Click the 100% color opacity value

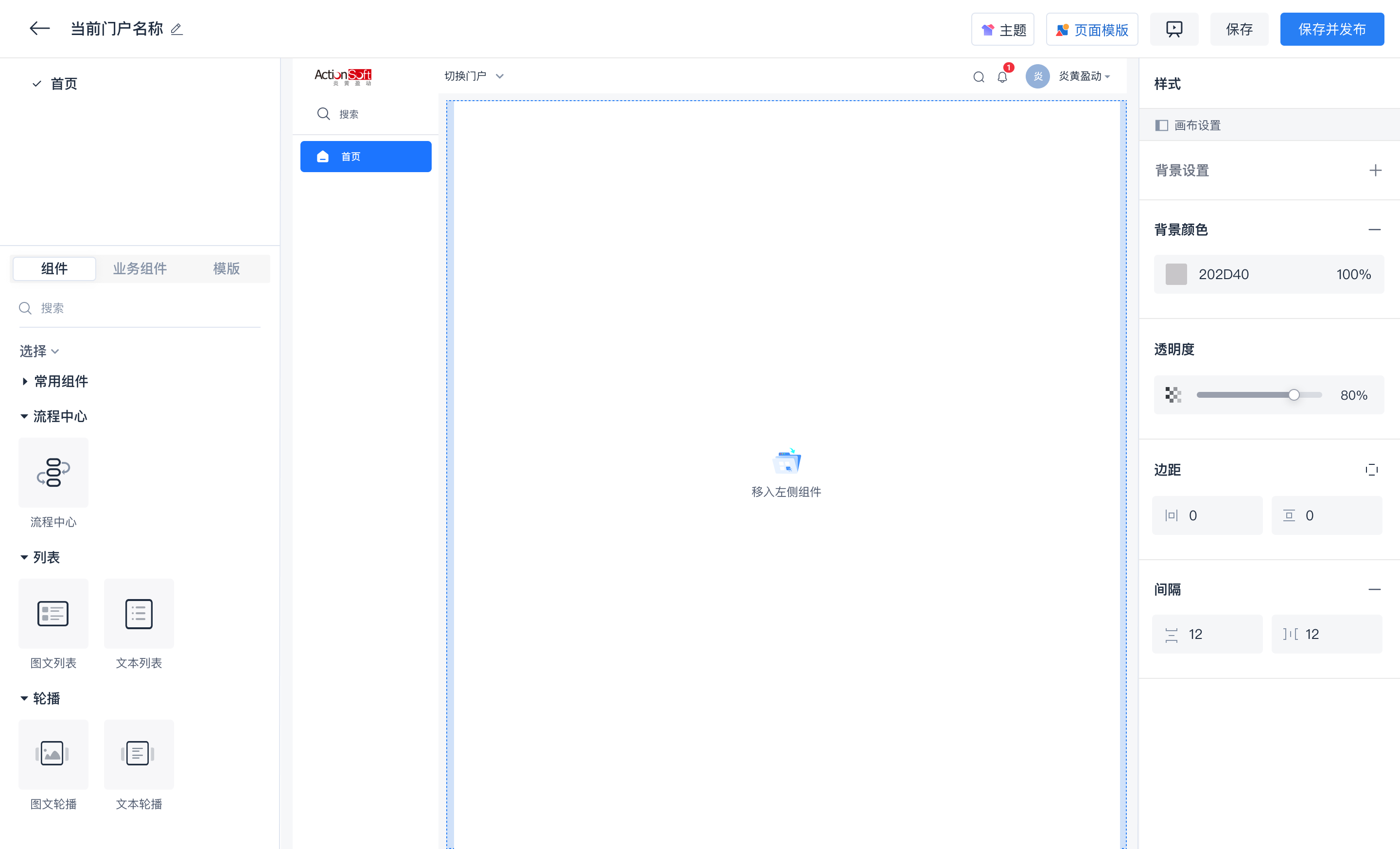(1353, 274)
